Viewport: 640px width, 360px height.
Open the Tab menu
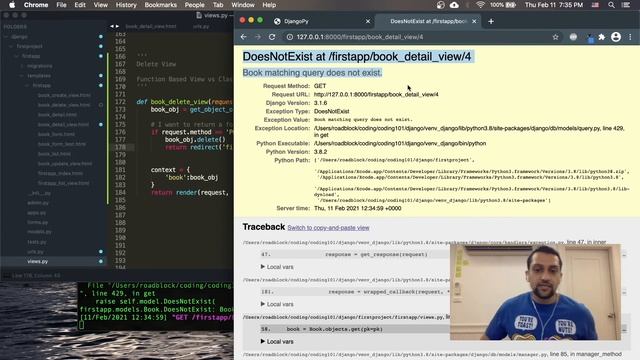point(218,5)
